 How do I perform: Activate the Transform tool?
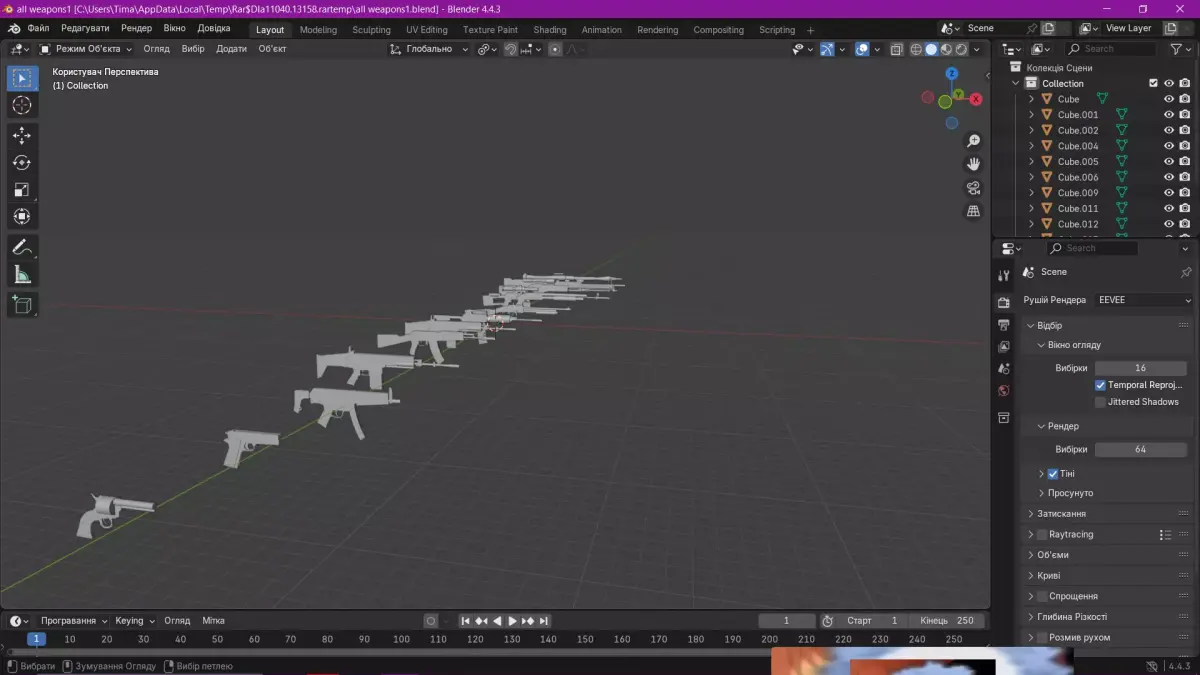tap(22, 217)
